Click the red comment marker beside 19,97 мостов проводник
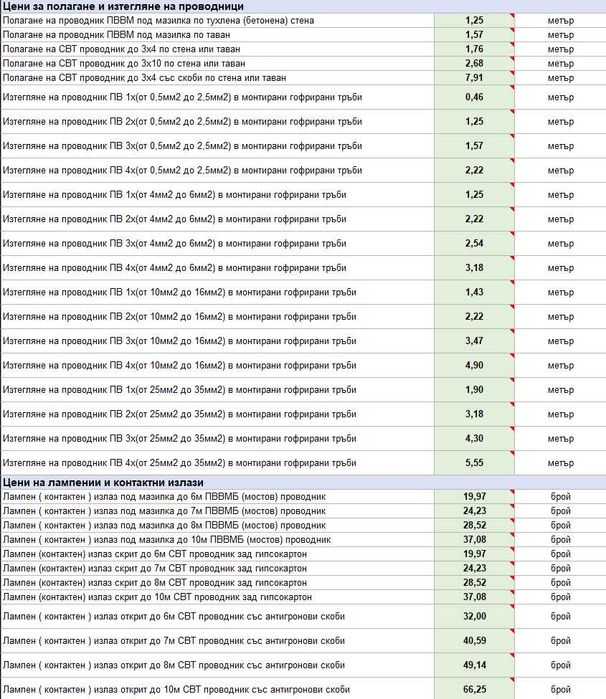 click(512, 492)
